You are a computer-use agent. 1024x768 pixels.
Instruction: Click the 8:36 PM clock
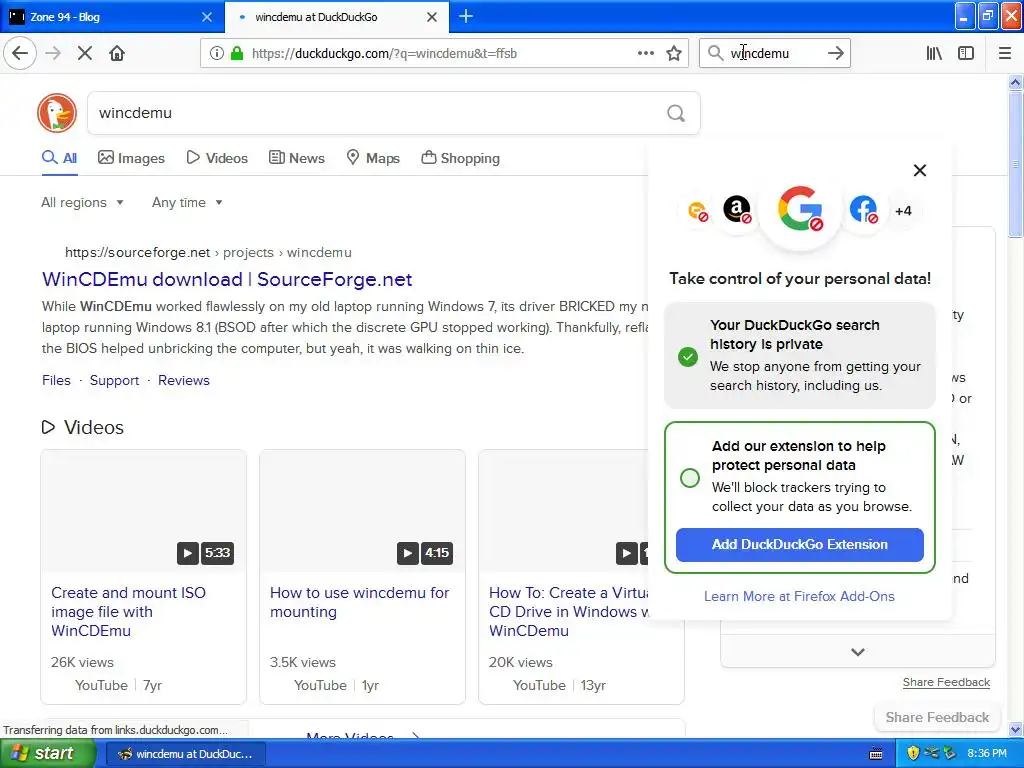pos(987,754)
